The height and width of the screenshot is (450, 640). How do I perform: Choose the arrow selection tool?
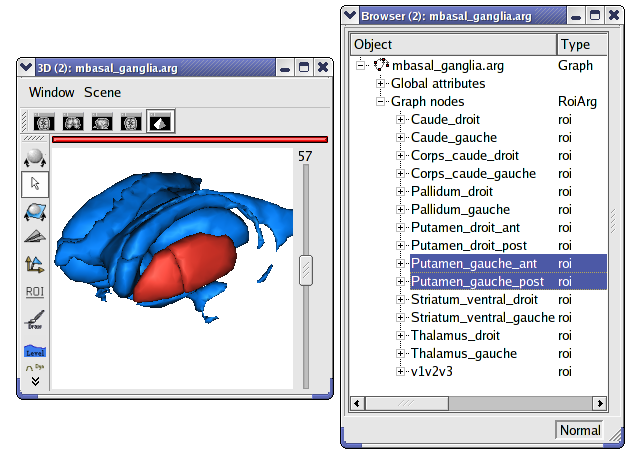[x=34, y=184]
